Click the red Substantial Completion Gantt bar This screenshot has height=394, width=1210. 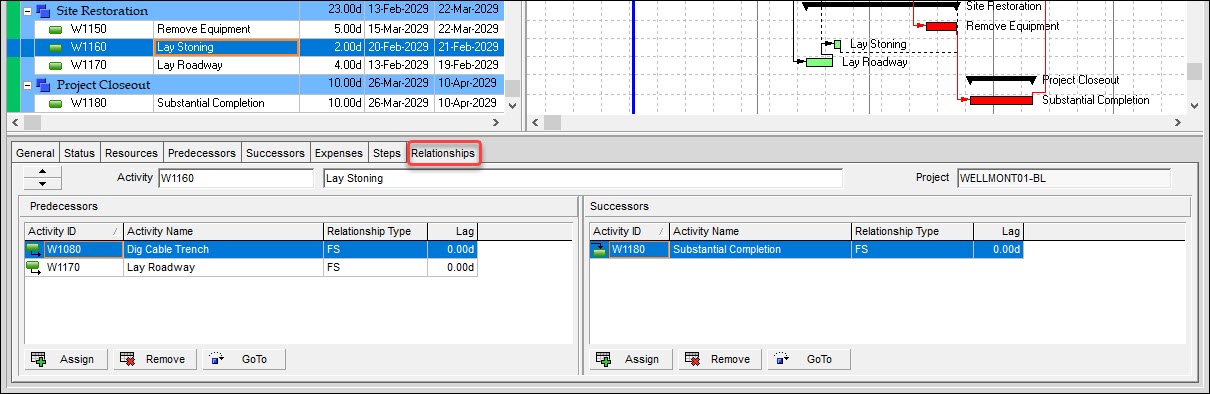pos(1001,100)
